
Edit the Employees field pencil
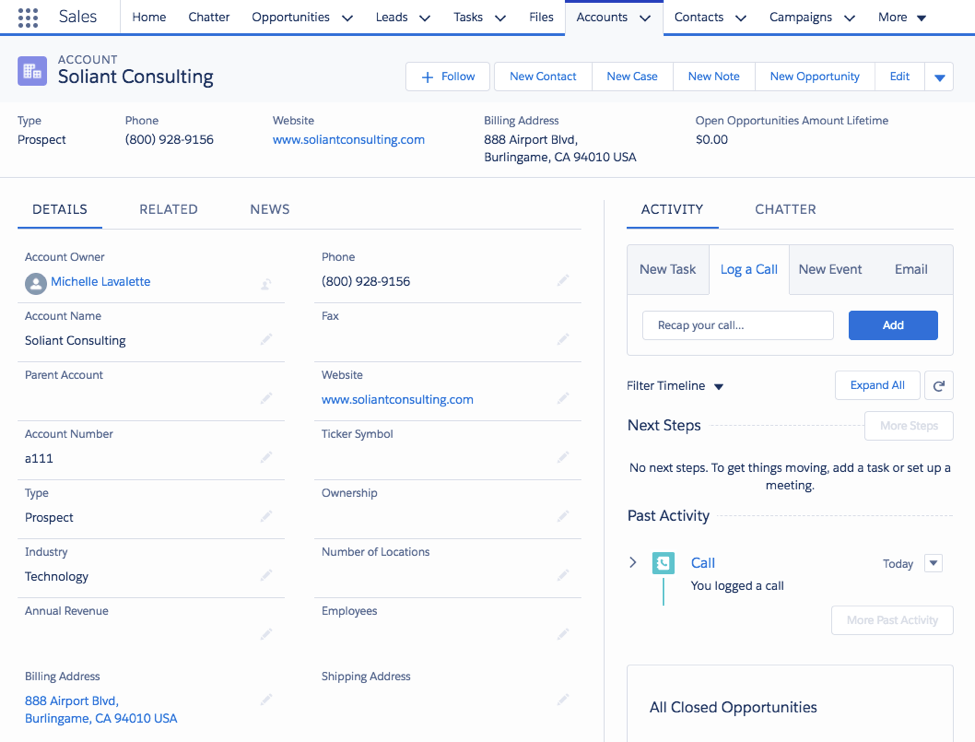[x=563, y=634]
